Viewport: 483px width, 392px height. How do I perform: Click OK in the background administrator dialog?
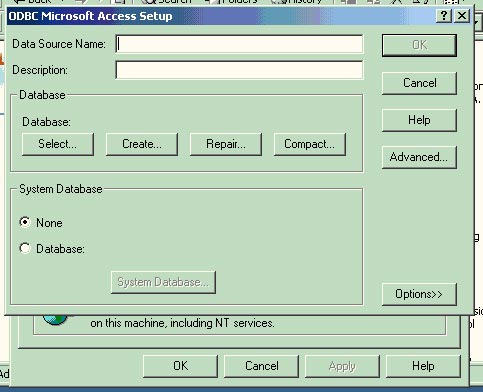[x=180, y=366]
